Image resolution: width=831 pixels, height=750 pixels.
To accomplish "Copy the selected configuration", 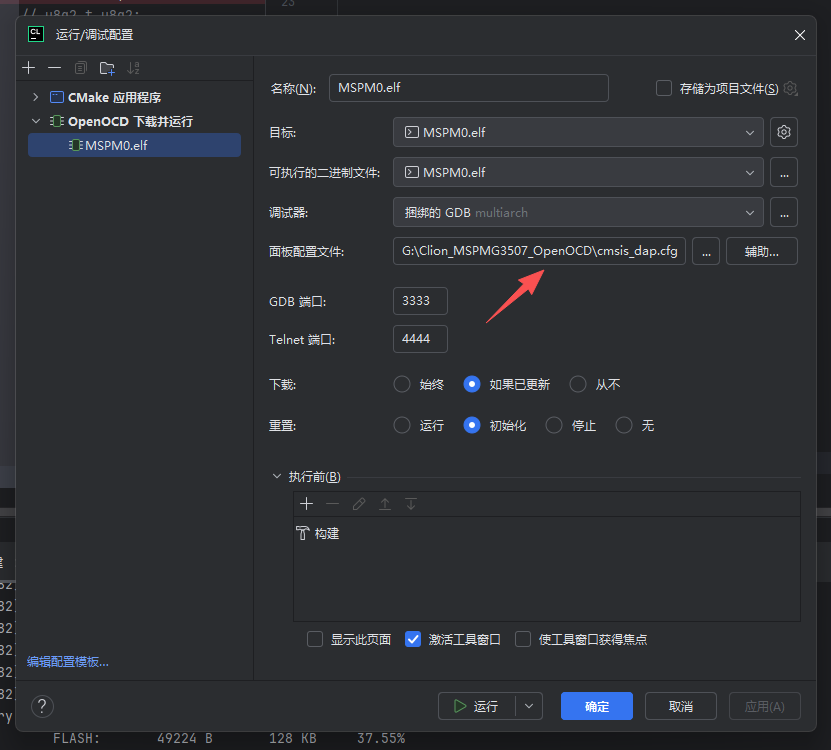I will click(81, 68).
